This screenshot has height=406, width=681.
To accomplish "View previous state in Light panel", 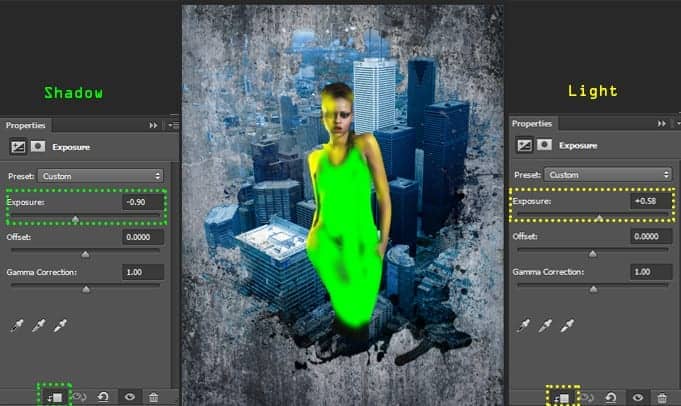I will point(587,397).
